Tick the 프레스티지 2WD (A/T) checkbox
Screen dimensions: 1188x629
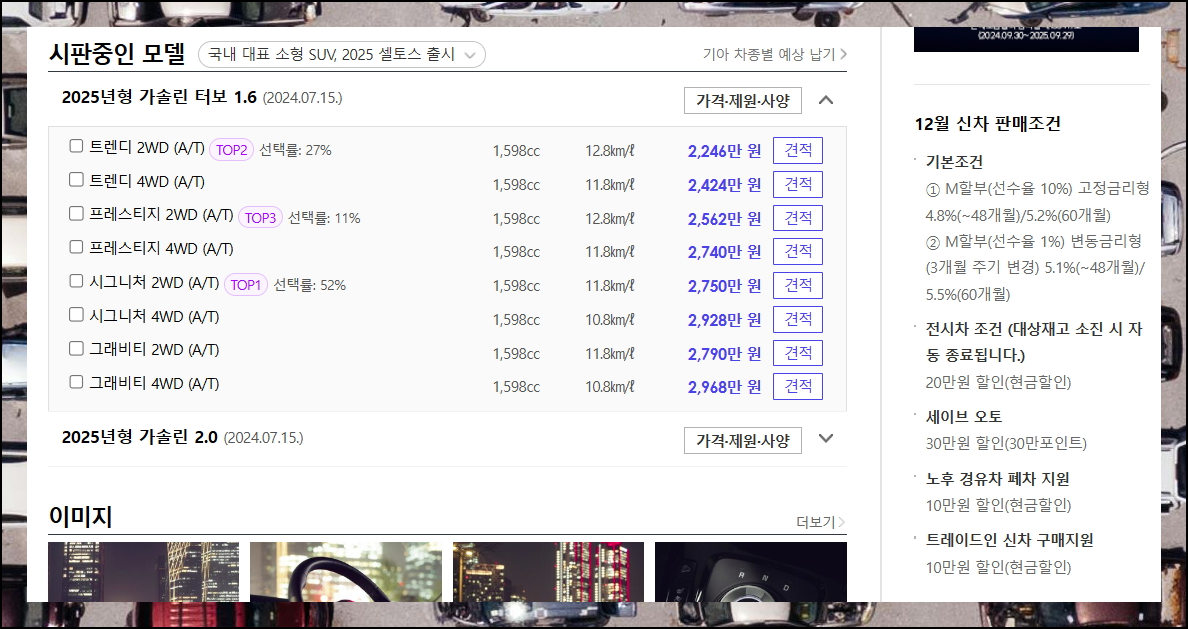[x=76, y=214]
